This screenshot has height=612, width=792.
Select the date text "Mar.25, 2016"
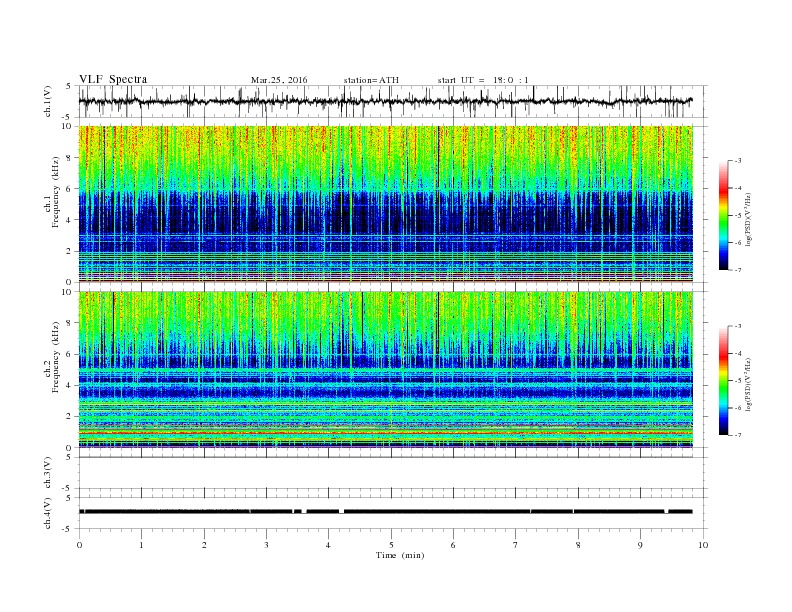[x=279, y=80]
